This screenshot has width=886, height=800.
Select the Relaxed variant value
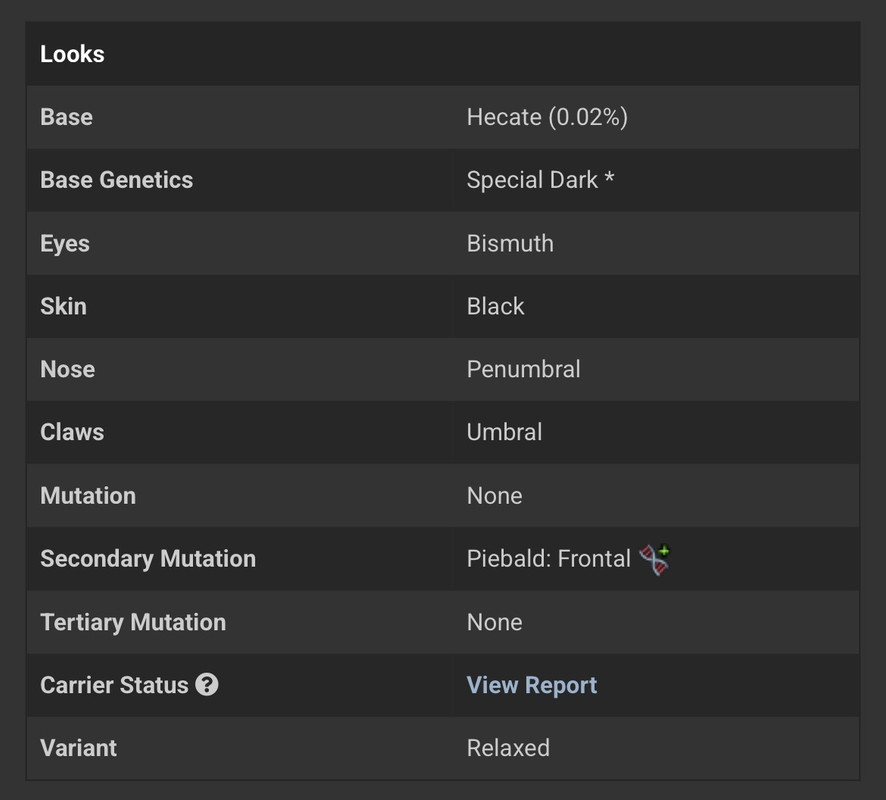point(508,747)
